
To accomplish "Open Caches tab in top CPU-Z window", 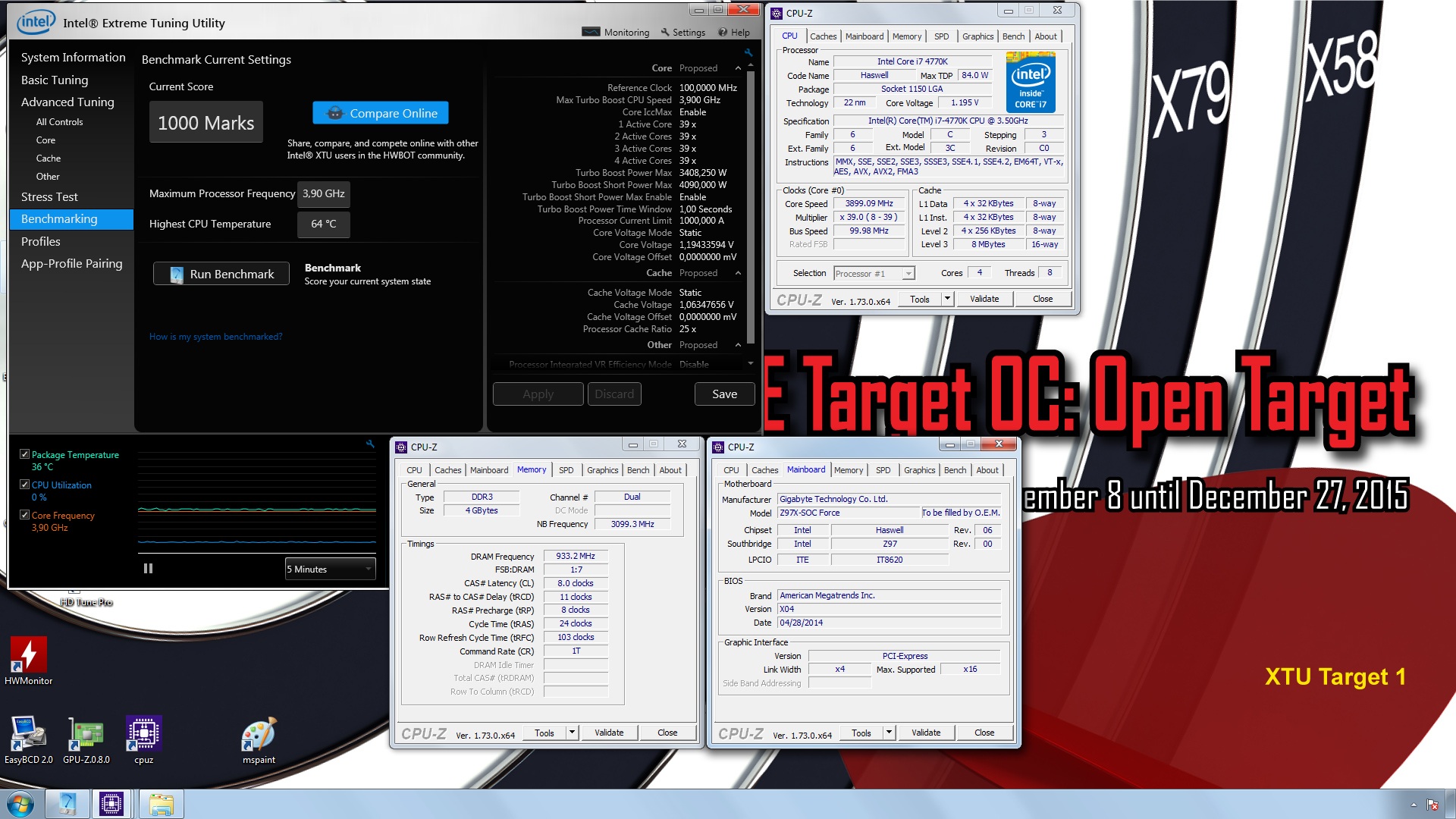I will [823, 36].
